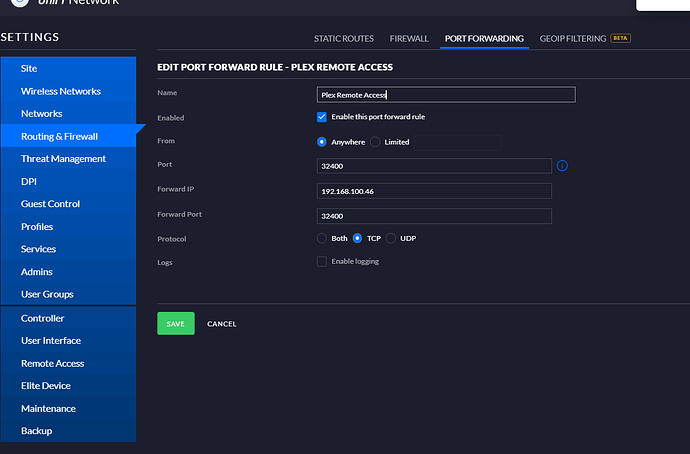Viewport: 690px width, 454px height.
Task: Open the Static Routes tab
Action: coord(344,39)
